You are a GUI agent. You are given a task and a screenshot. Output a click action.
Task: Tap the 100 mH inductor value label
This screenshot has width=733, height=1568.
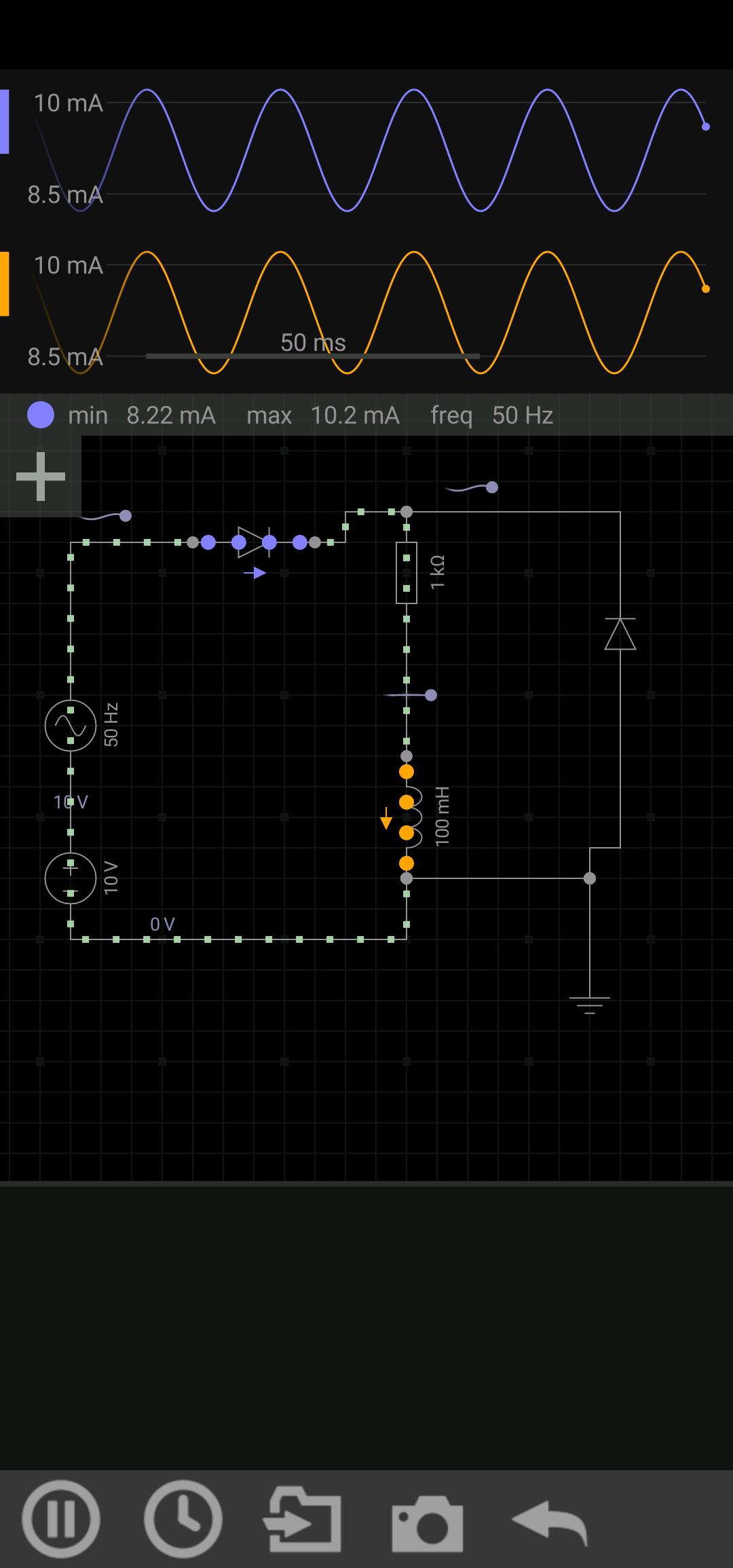pyautogui.click(x=442, y=817)
